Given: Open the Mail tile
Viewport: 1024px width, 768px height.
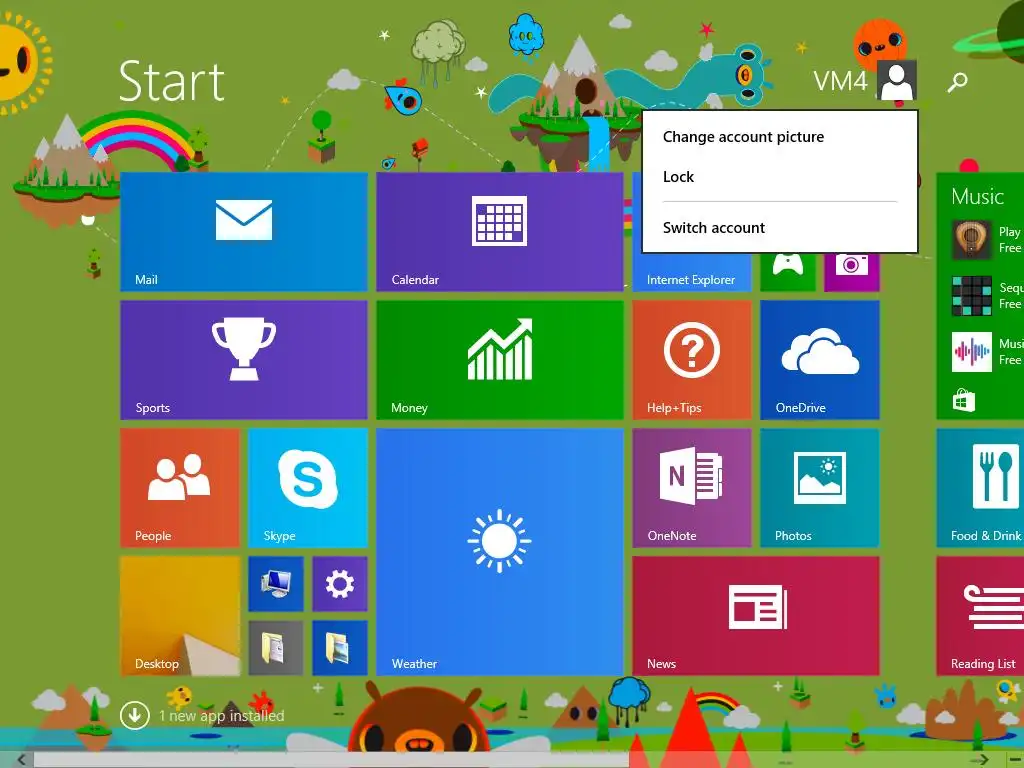Looking at the screenshot, I should (244, 232).
